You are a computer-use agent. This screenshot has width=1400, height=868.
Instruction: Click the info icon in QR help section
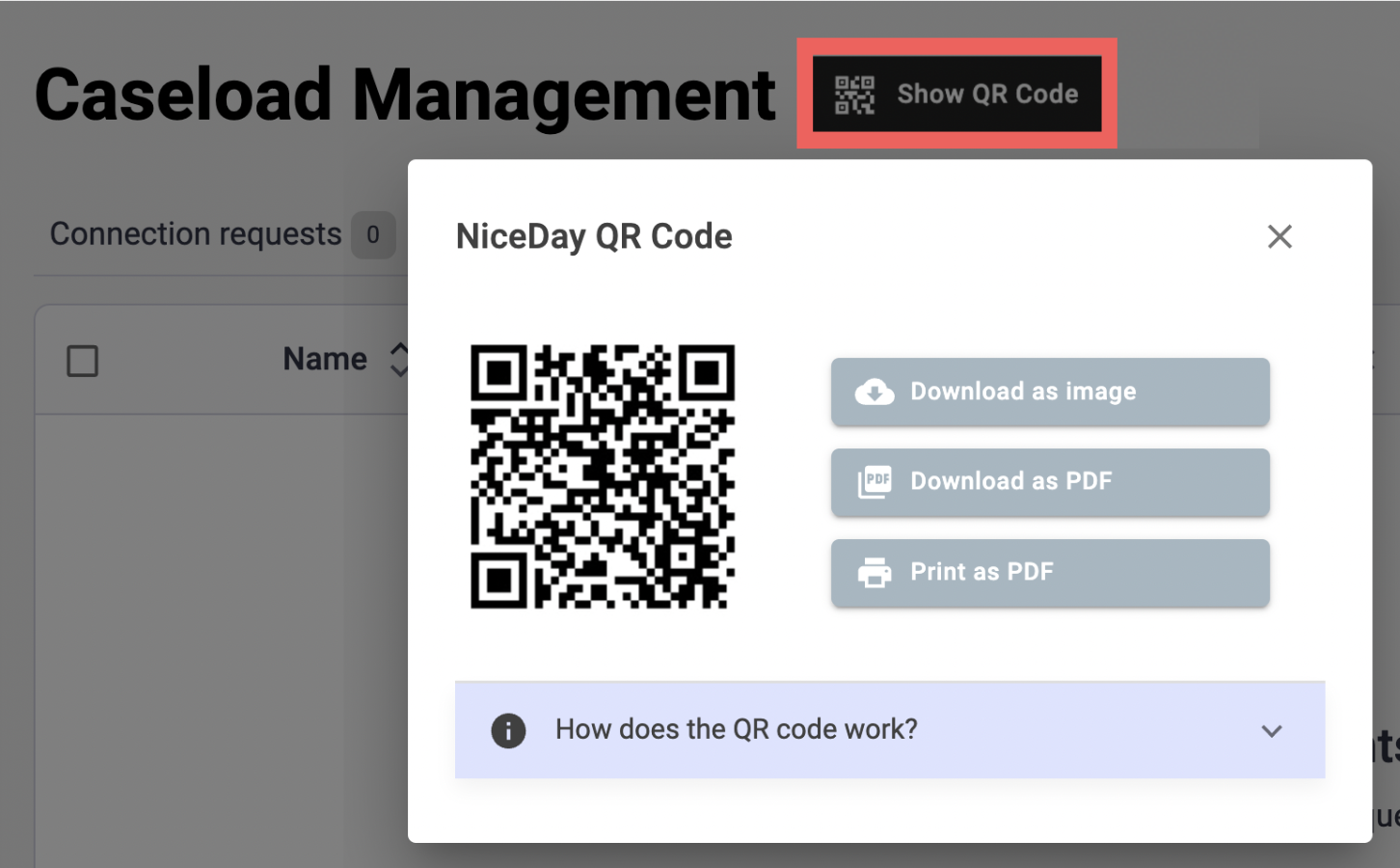tap(508, 730)
